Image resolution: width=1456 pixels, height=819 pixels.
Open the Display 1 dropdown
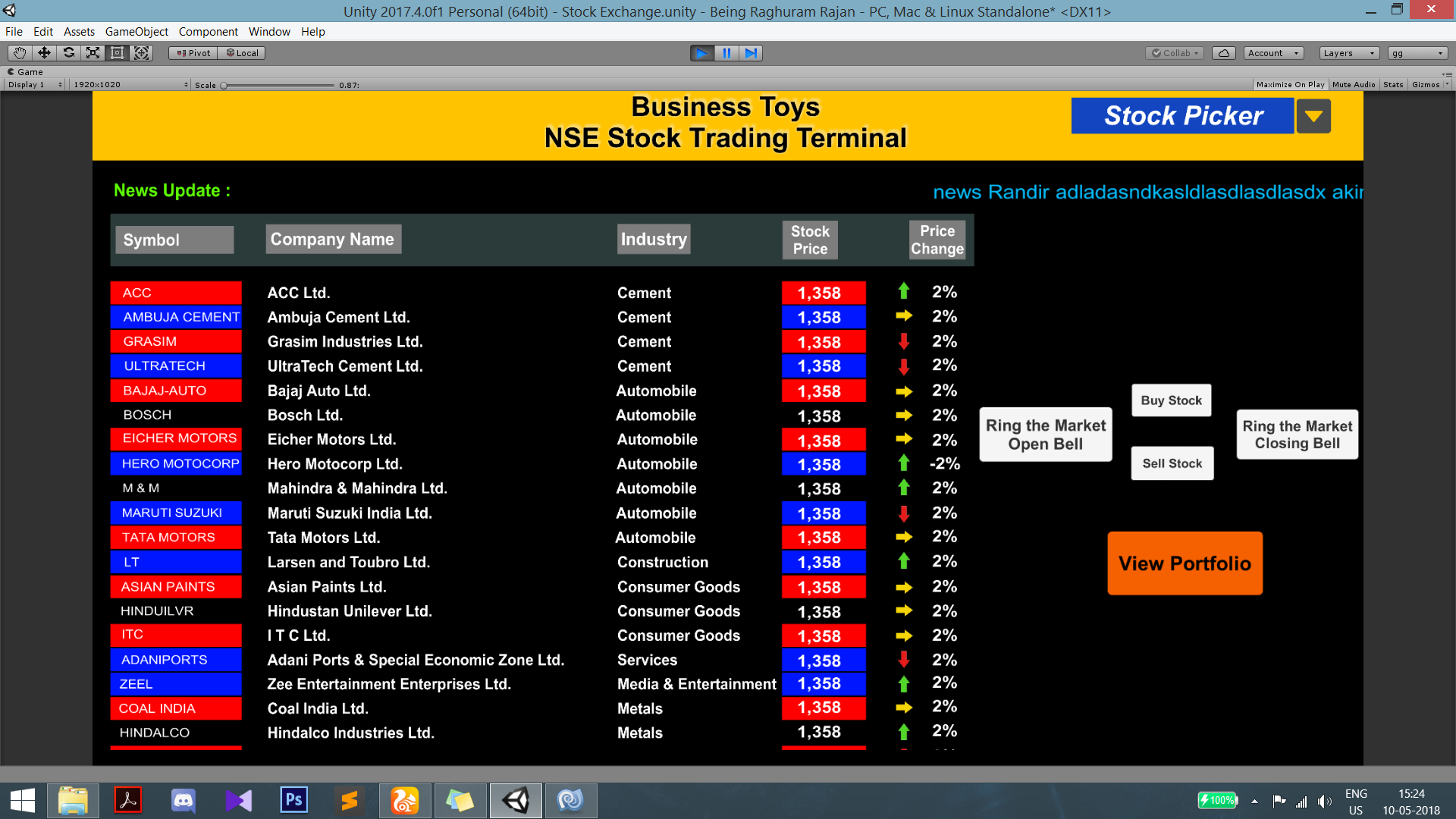35,85
